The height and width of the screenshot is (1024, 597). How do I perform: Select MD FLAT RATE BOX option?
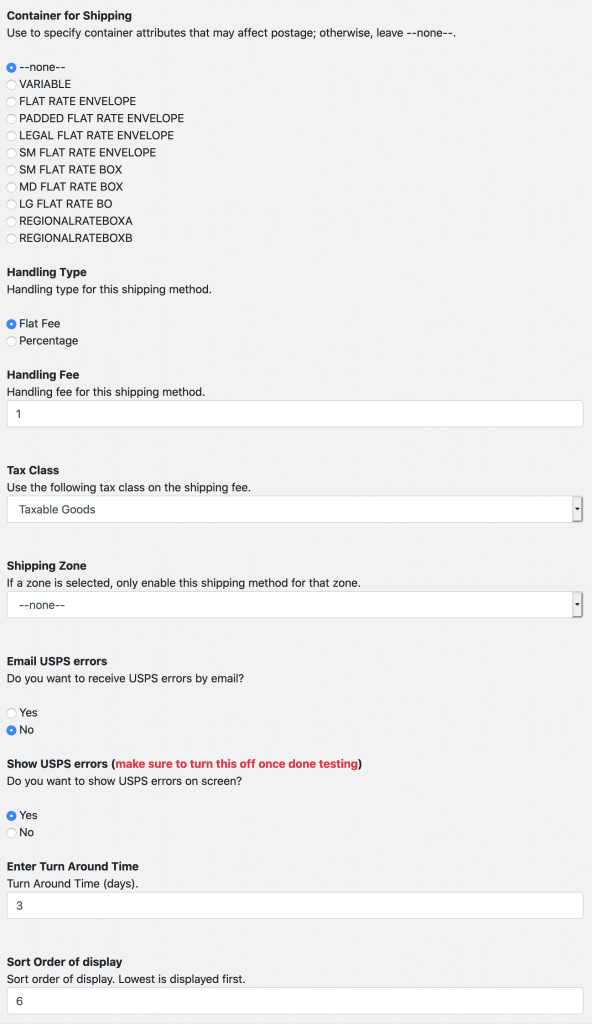tap(11, 187)
